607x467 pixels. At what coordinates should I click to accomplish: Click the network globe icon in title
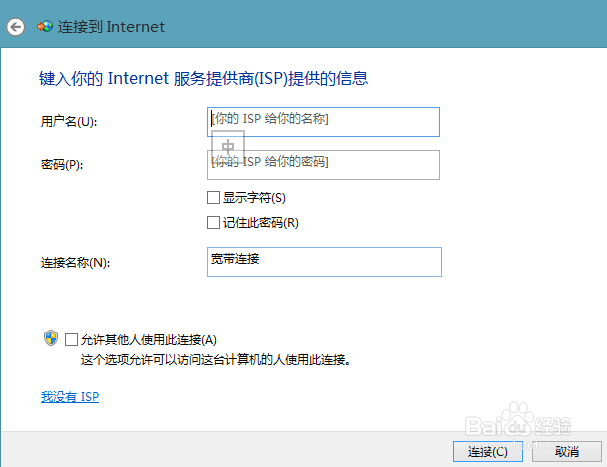pos(45,27)
